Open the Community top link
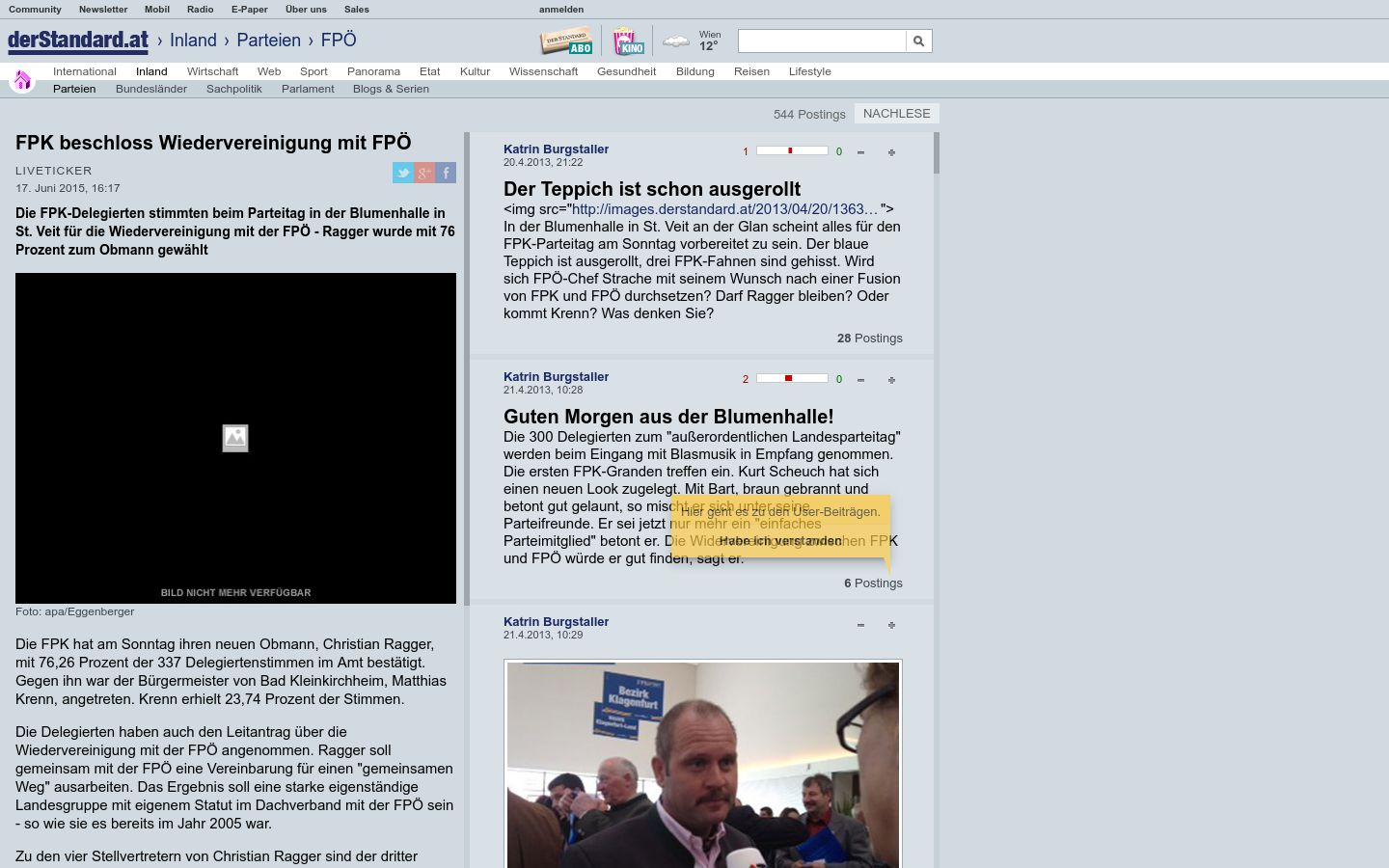1389x868 pixels. (x=35, y=9)
